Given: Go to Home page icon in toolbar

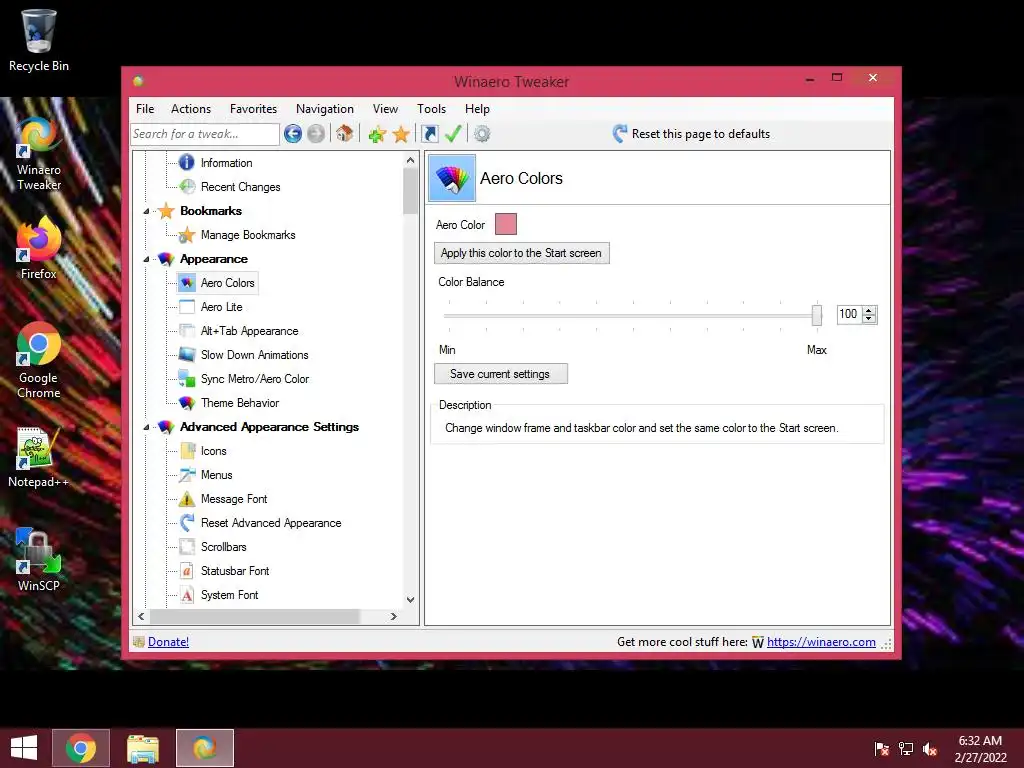Looking at the screenshot, I should pos(345,134).
